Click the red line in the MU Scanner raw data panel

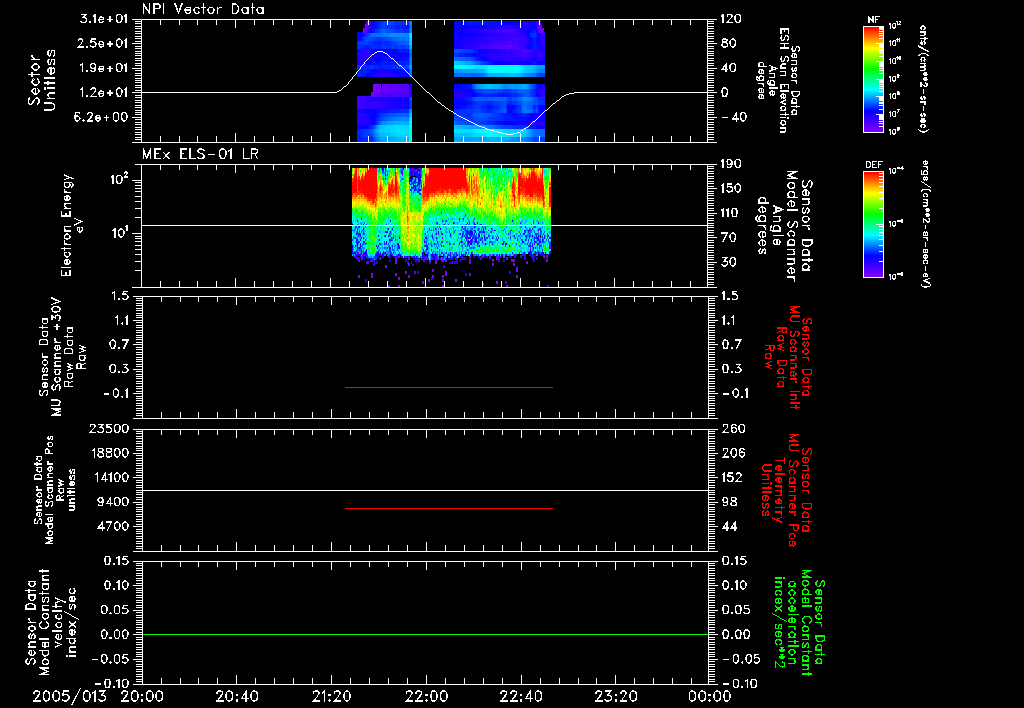click(x=449, y=387)
